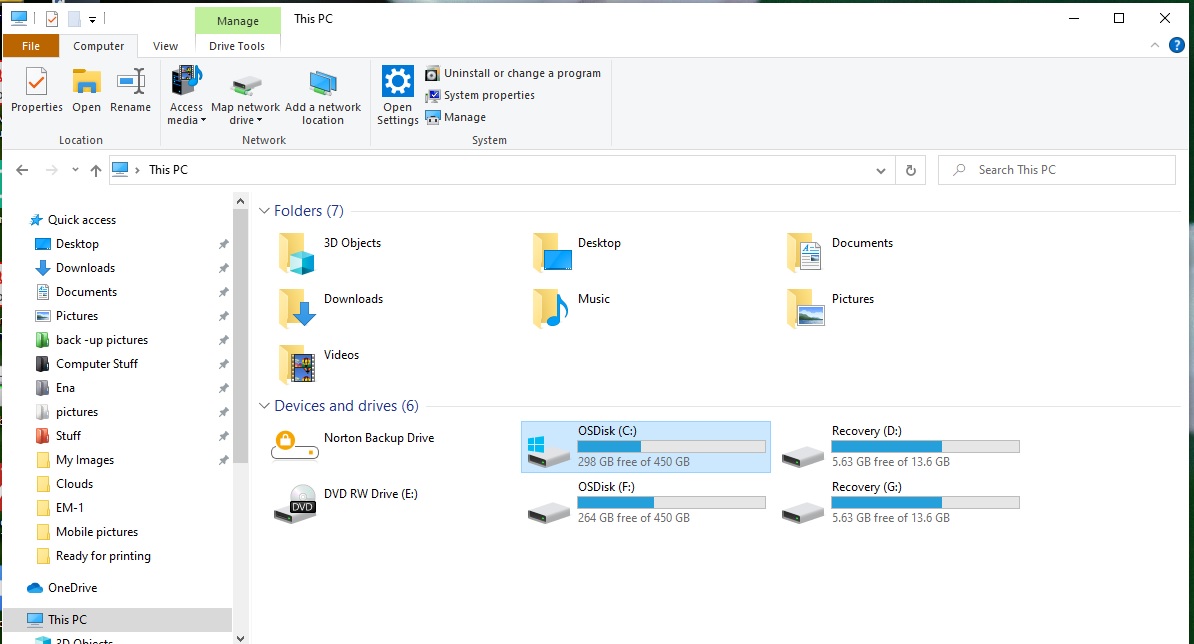The width and height of the screenshot is (1194, 644).
Task: Collapse the ribbon with the chevron
Action: [1154, 46]
